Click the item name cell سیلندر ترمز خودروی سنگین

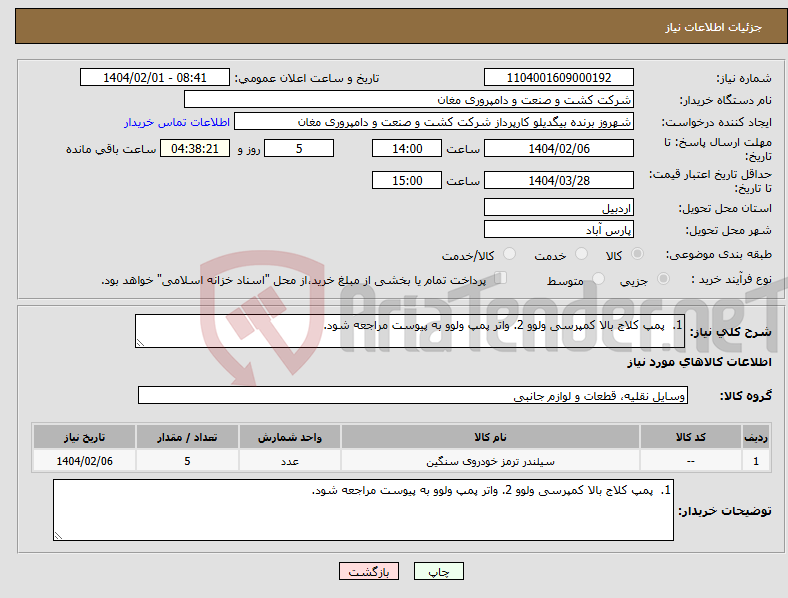[490, 461]
